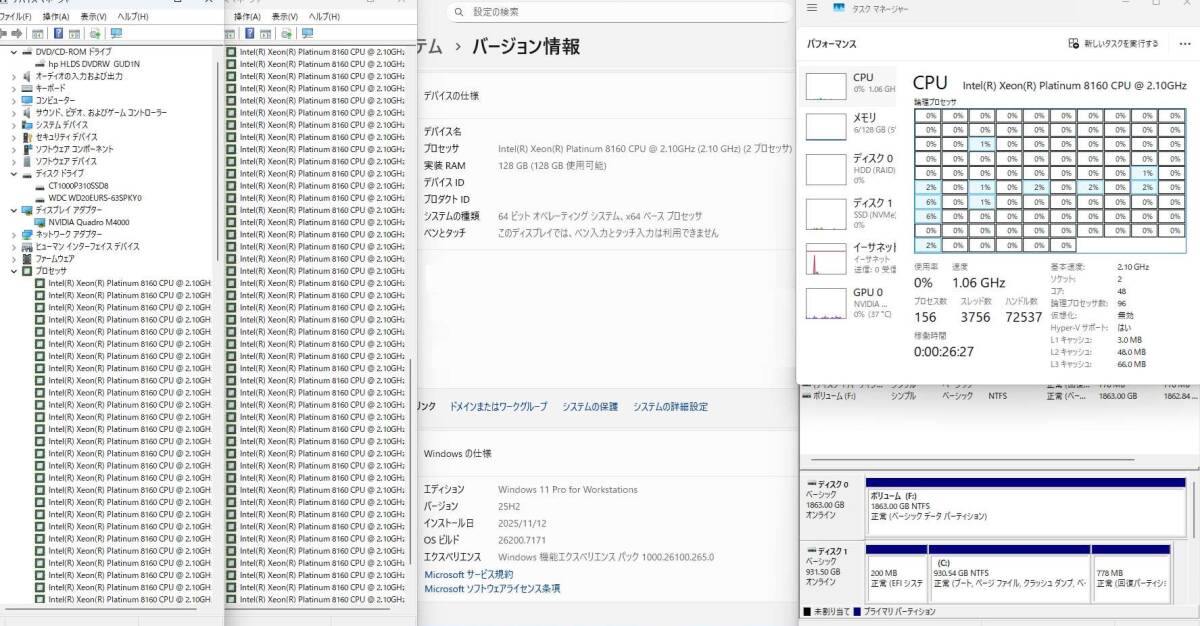Screen dimensions: 1200x626
Task: Click forward arrow in left Device Manager toolbar
Action: 17,33
